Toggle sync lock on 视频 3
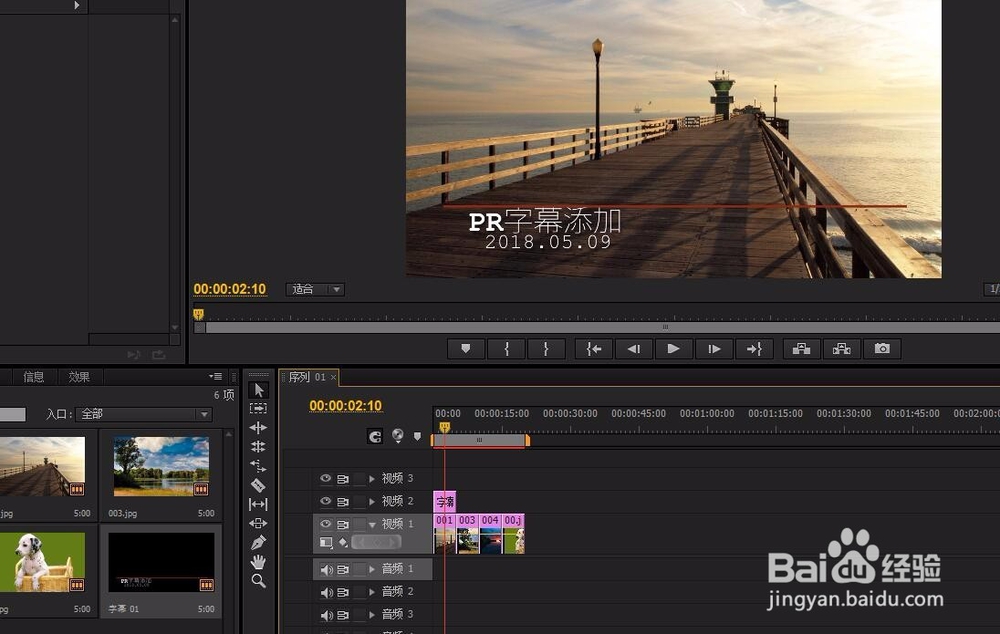1000x634 pixels. [x=343, y=478]
